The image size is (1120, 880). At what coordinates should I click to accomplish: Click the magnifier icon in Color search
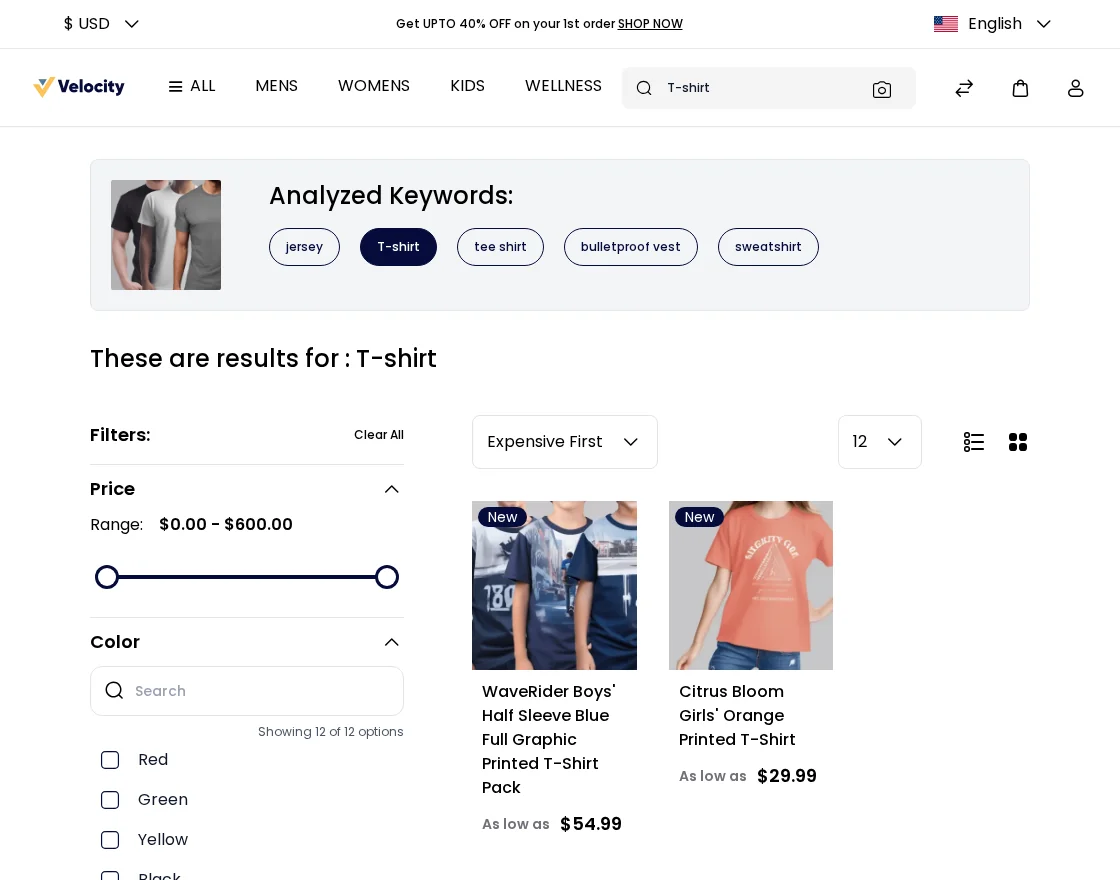(x=114, y=690)
